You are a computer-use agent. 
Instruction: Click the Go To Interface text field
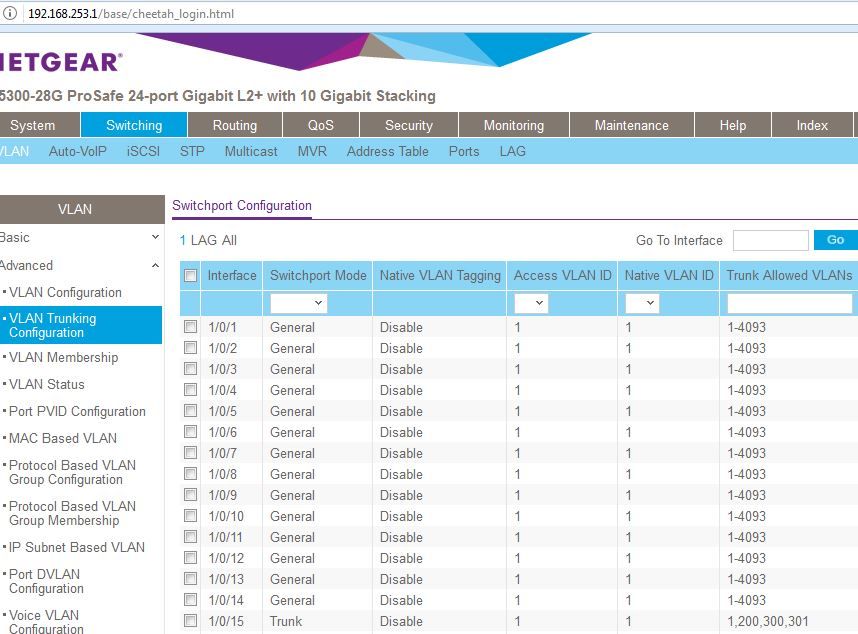(x=770, y=241)
